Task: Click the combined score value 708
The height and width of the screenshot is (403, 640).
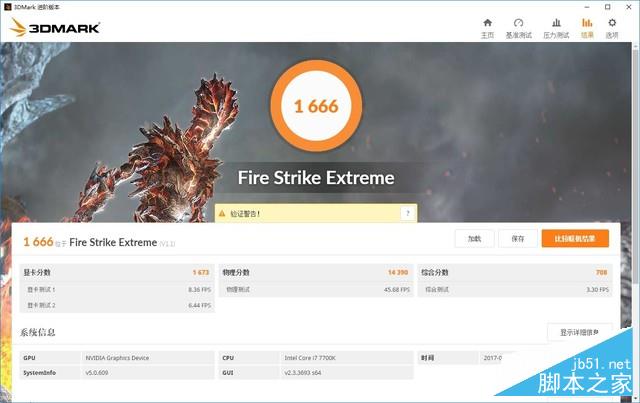Action: coord(602,272)
